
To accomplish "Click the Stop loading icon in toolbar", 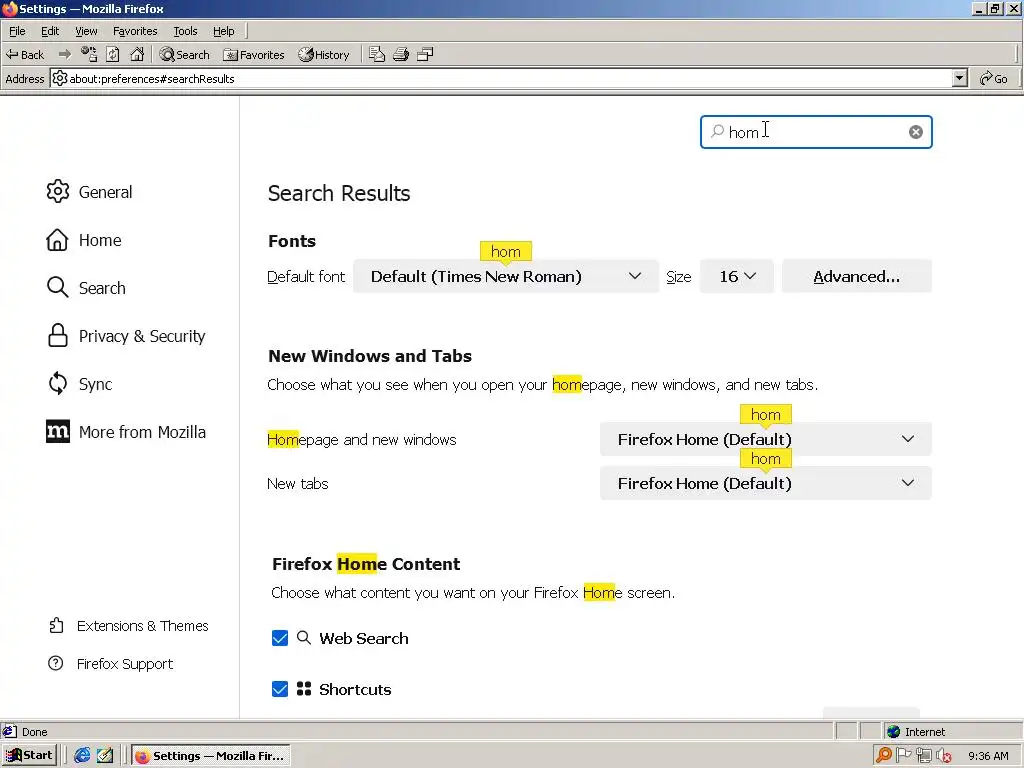I will (x=89, y=54).
